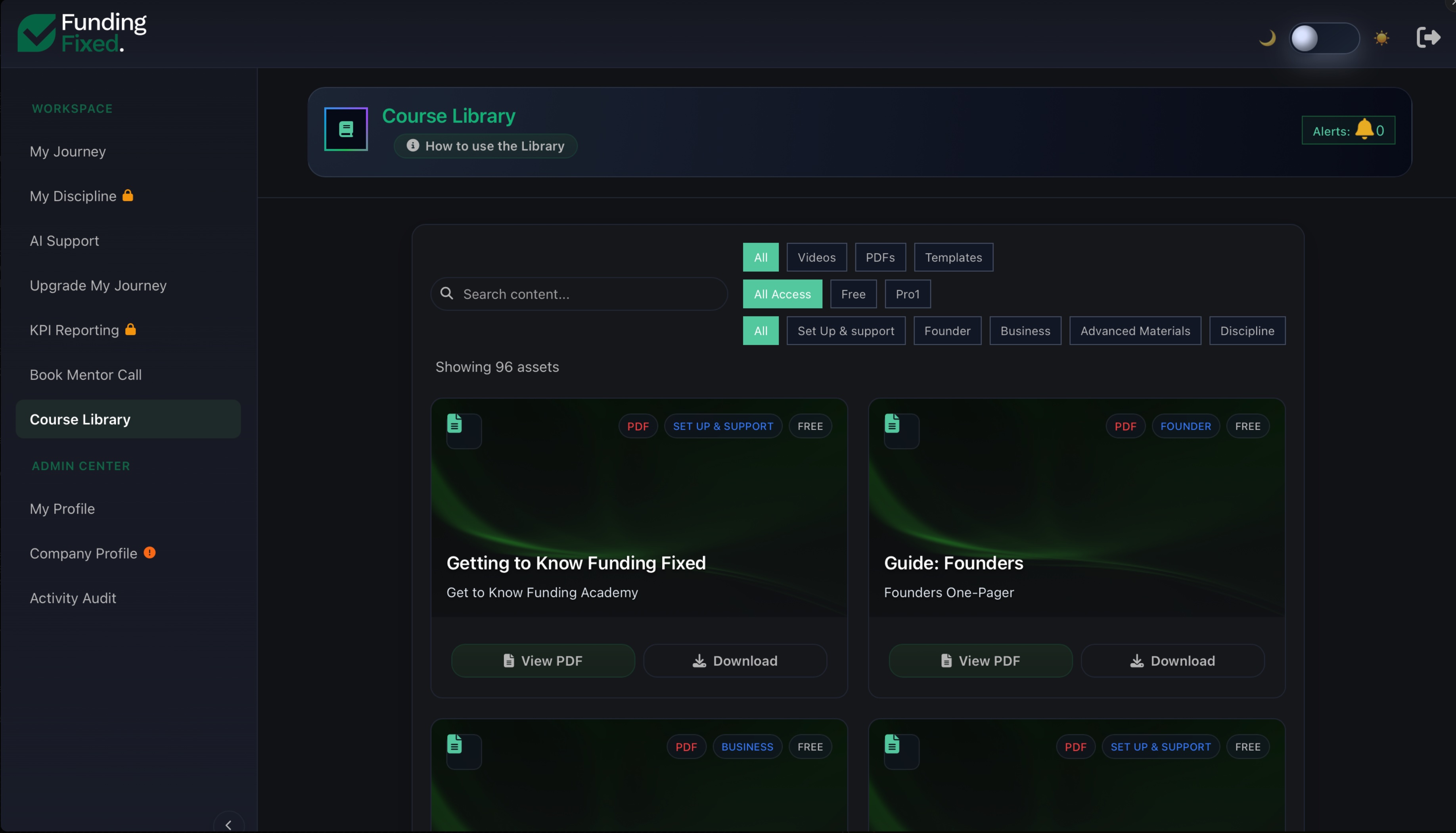Click the document icon on Getting to Know card
The image size is (1456, 833).
point(455,424)
